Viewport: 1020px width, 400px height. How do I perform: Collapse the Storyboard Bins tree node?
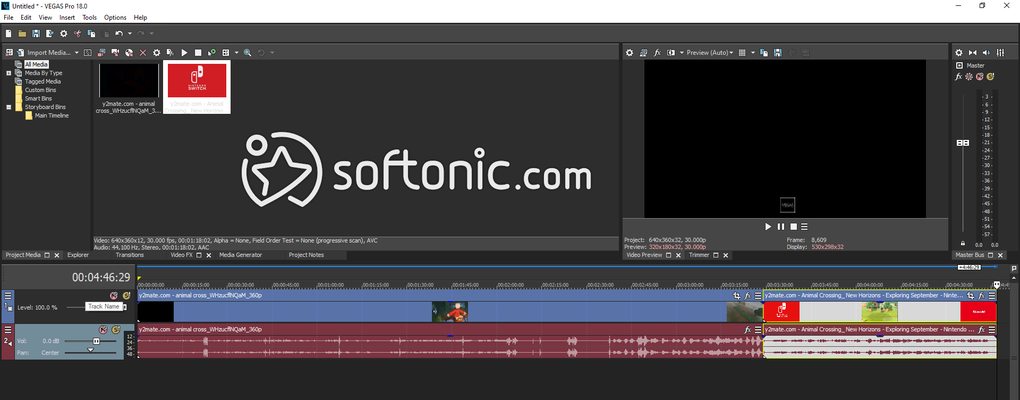(x=9, y=107)
